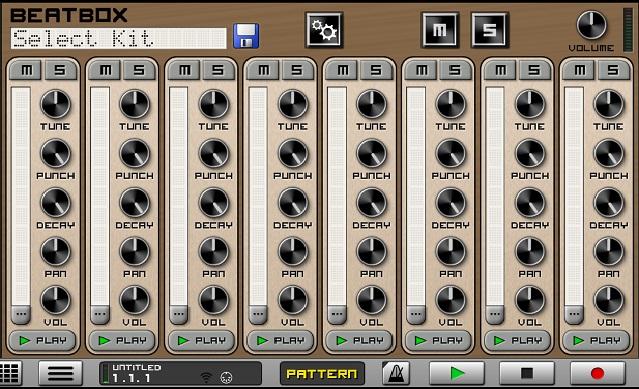Screen dimensions: 639x389
Task: Start recording with the red record button
Action: click(x=597, y=373)
